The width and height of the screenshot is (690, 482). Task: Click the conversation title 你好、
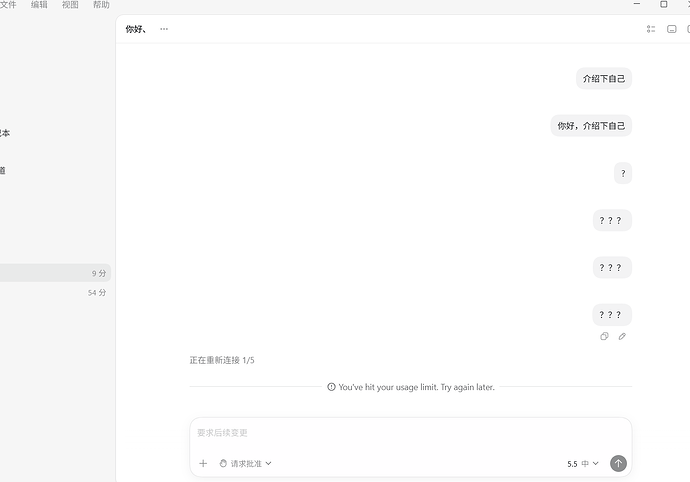[x=136, y=29]
